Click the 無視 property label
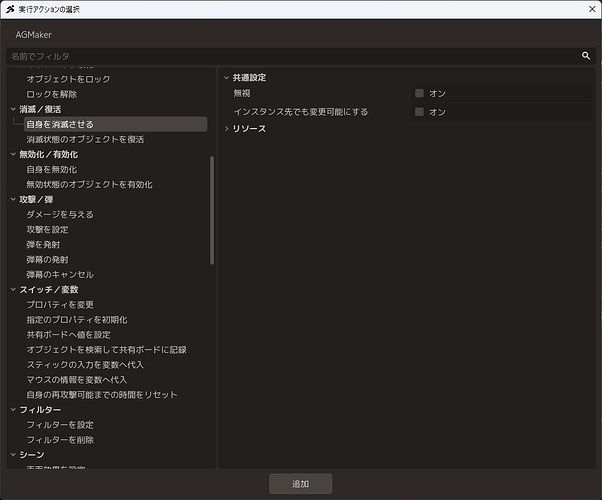602x500 pixels. pos(242,93)
